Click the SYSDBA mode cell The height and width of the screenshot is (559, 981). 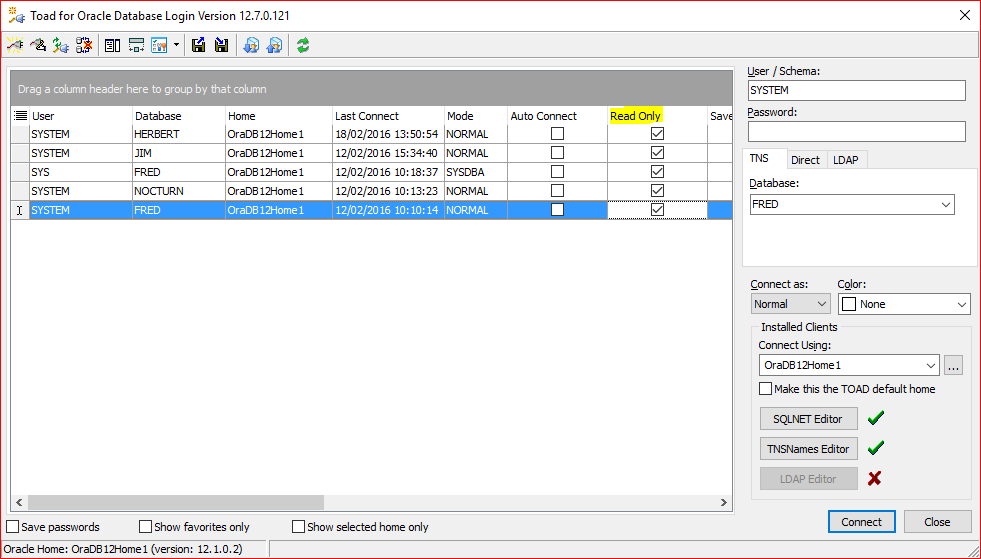pyautogui.click(x=476, y=172)
